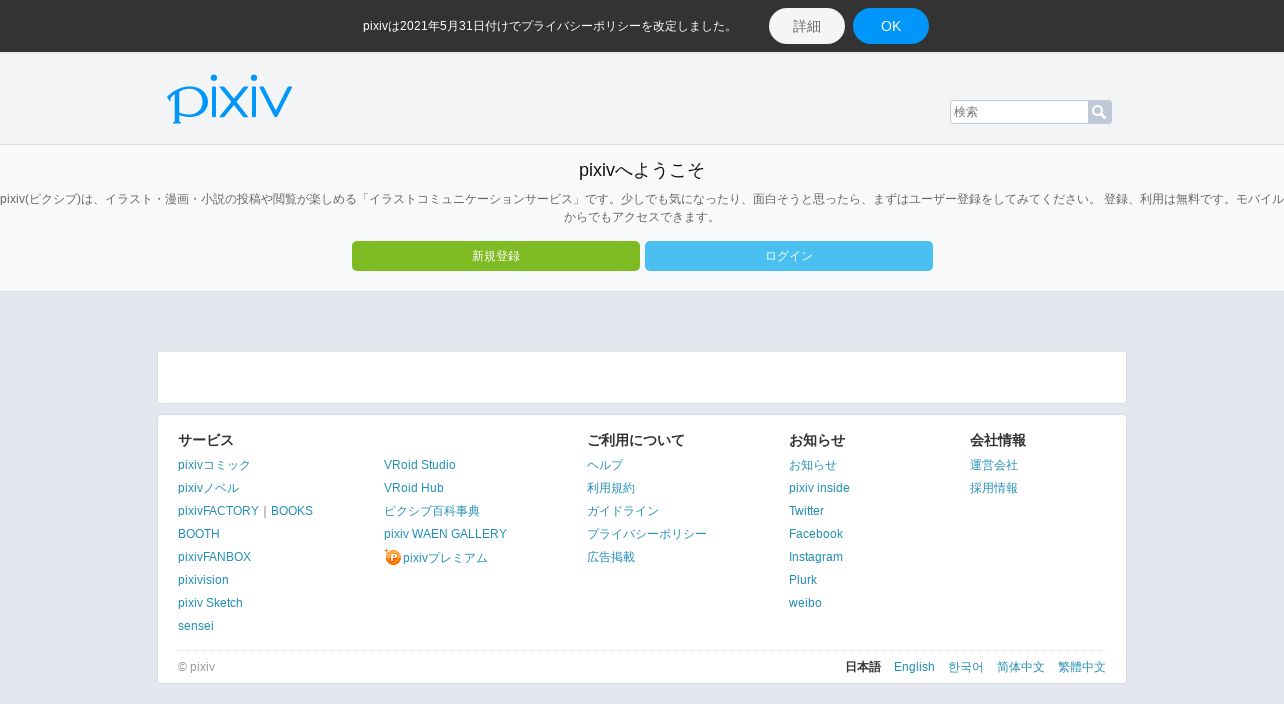Screen dimensions: 1284x704
Task: Open the ヘルプ help link
Action: [605, 465]
